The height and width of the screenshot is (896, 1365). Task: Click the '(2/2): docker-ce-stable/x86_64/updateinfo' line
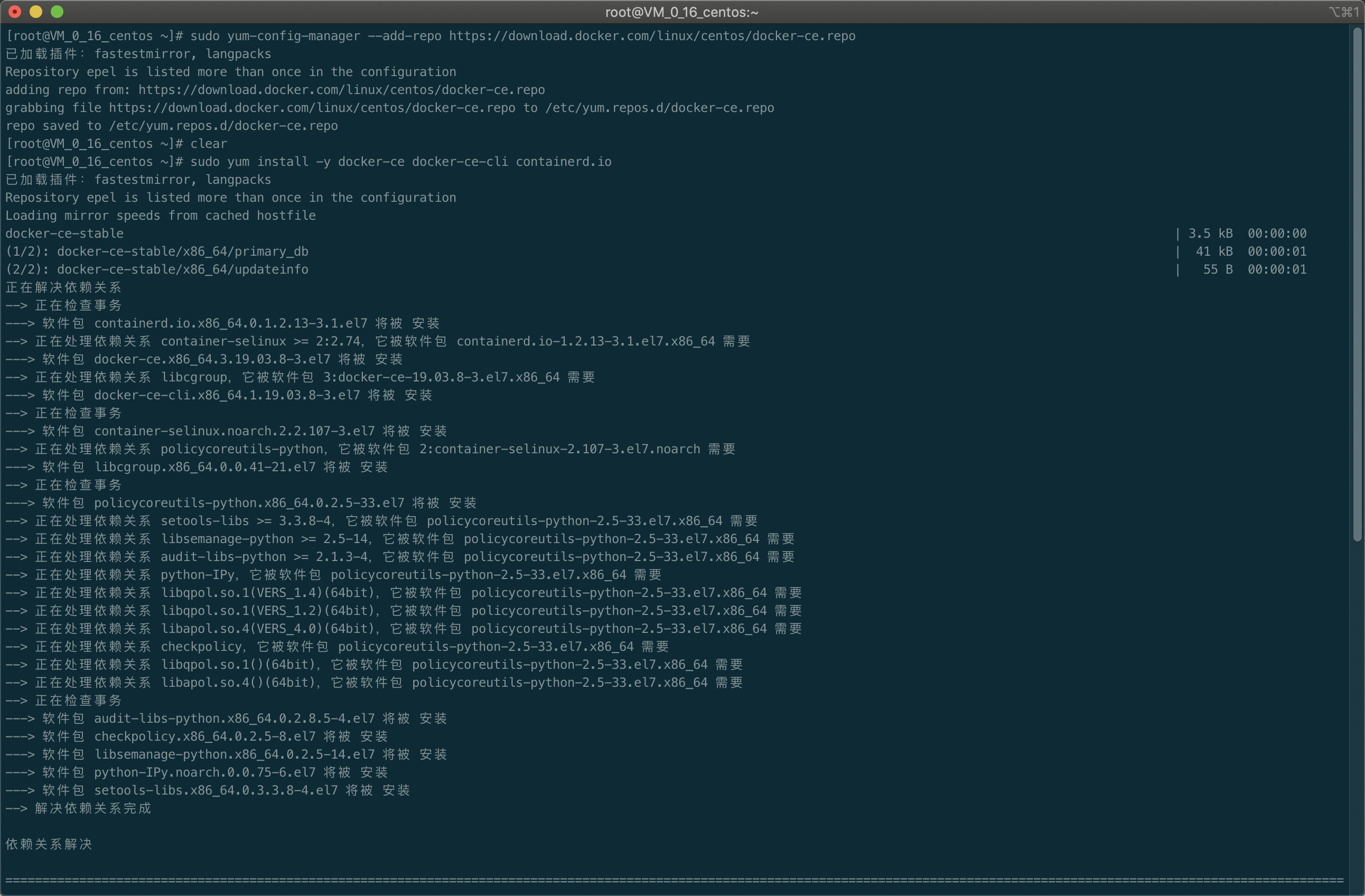click(156, 269)
